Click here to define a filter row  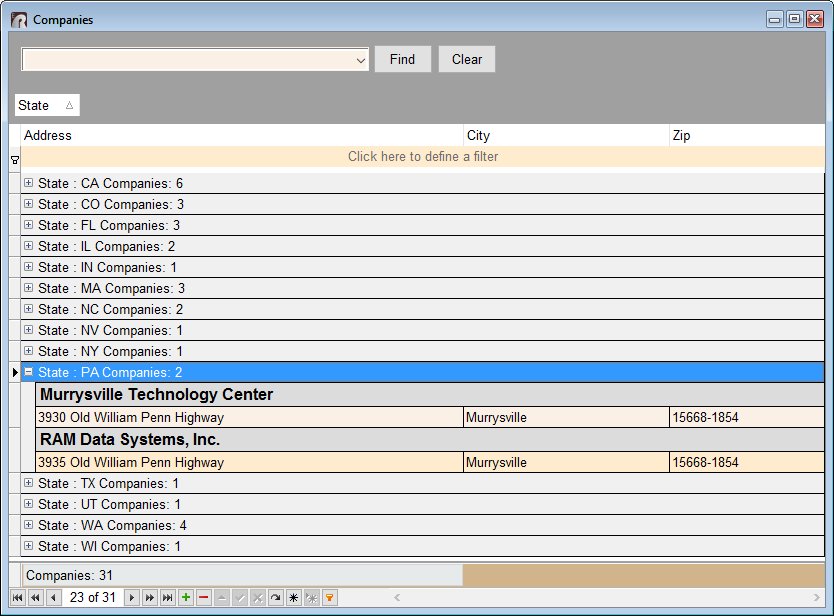pyautogui.click(x=422, y=157)
